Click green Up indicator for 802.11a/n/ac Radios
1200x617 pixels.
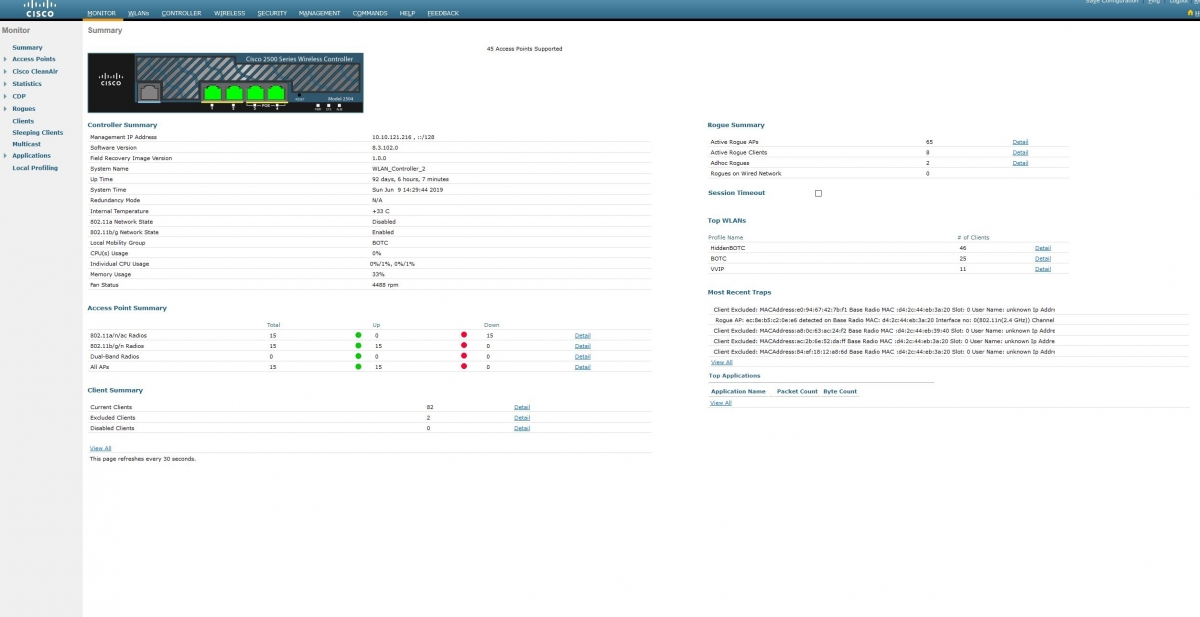[359, 335]
